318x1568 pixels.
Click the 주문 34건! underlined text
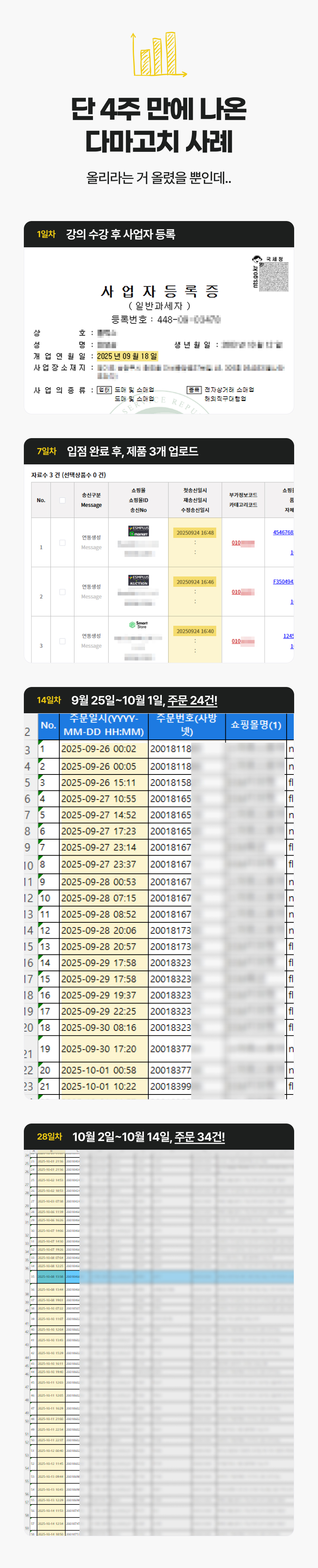[x=200, y=1137]
